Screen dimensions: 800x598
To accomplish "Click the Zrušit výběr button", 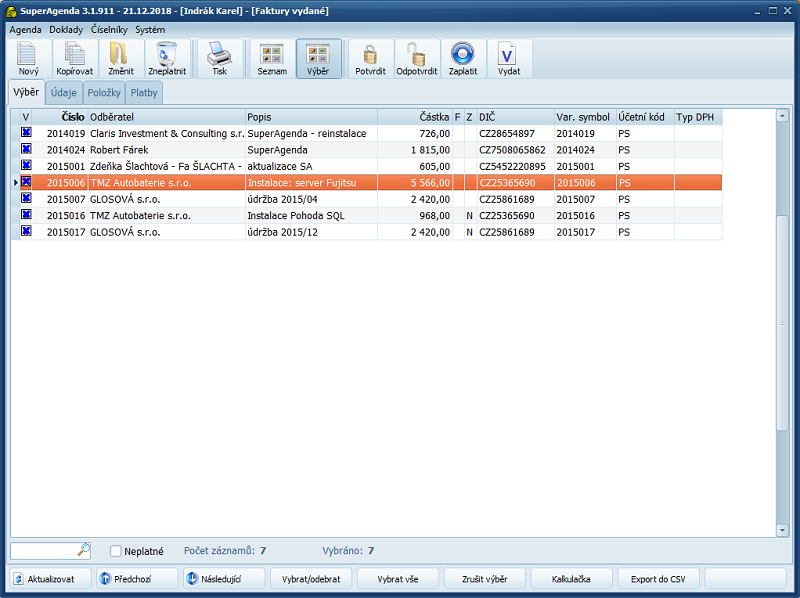I will (485, 579).
